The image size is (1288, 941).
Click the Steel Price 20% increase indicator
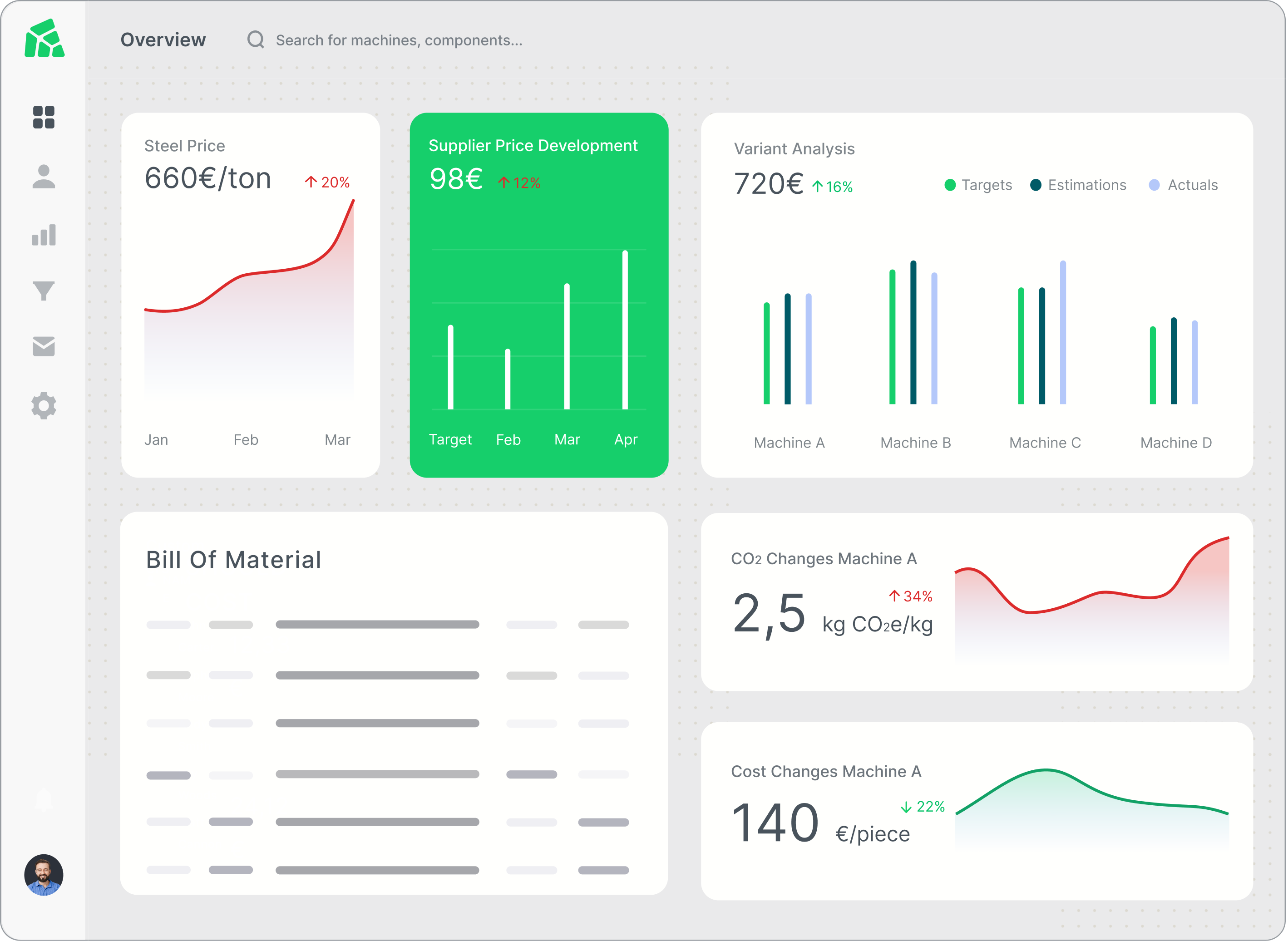(327, 182)
